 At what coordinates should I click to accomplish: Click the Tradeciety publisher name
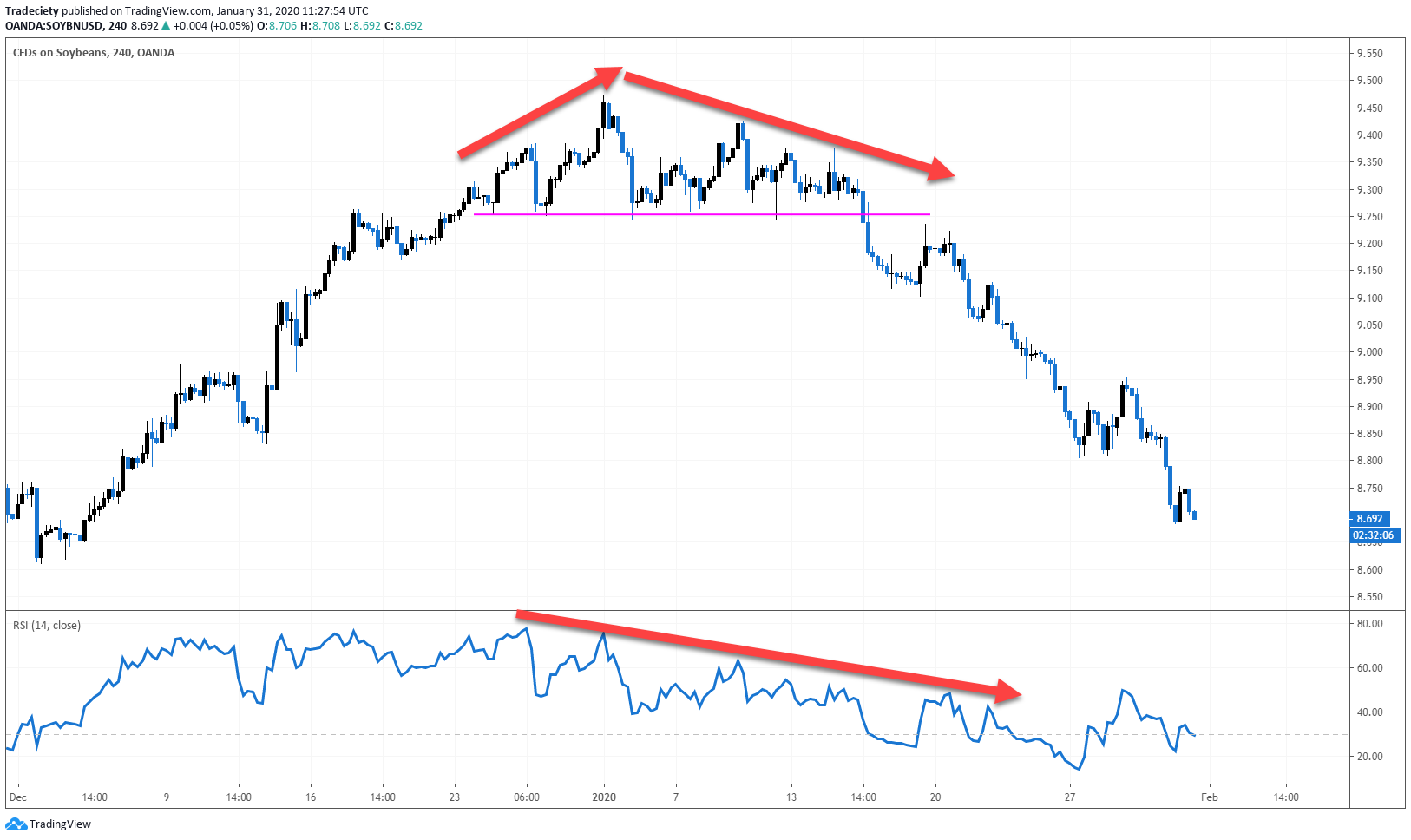coord(32,11)
